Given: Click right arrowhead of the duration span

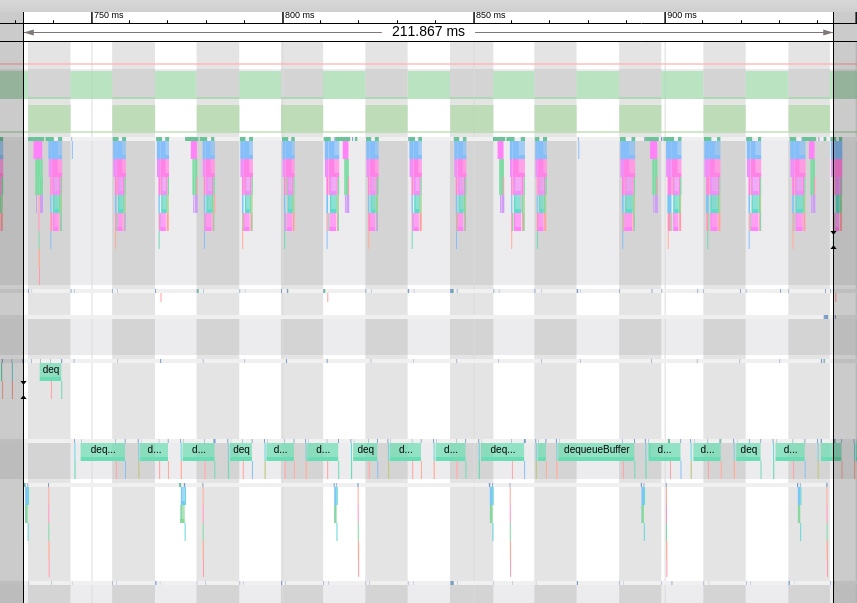Looking at the screenshot, I should (828, 32).
